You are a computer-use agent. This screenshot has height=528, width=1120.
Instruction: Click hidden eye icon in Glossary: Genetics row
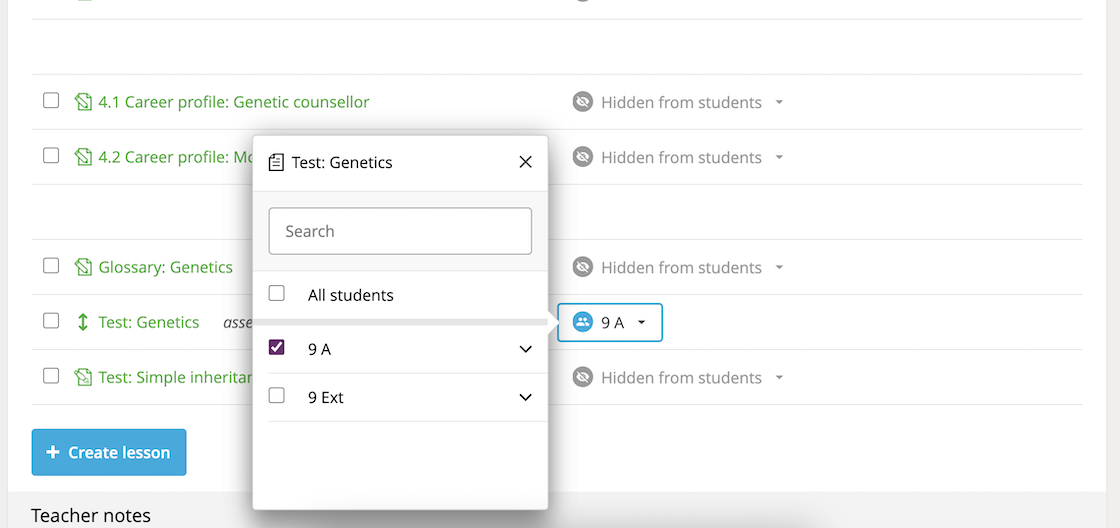pos(583,267)
